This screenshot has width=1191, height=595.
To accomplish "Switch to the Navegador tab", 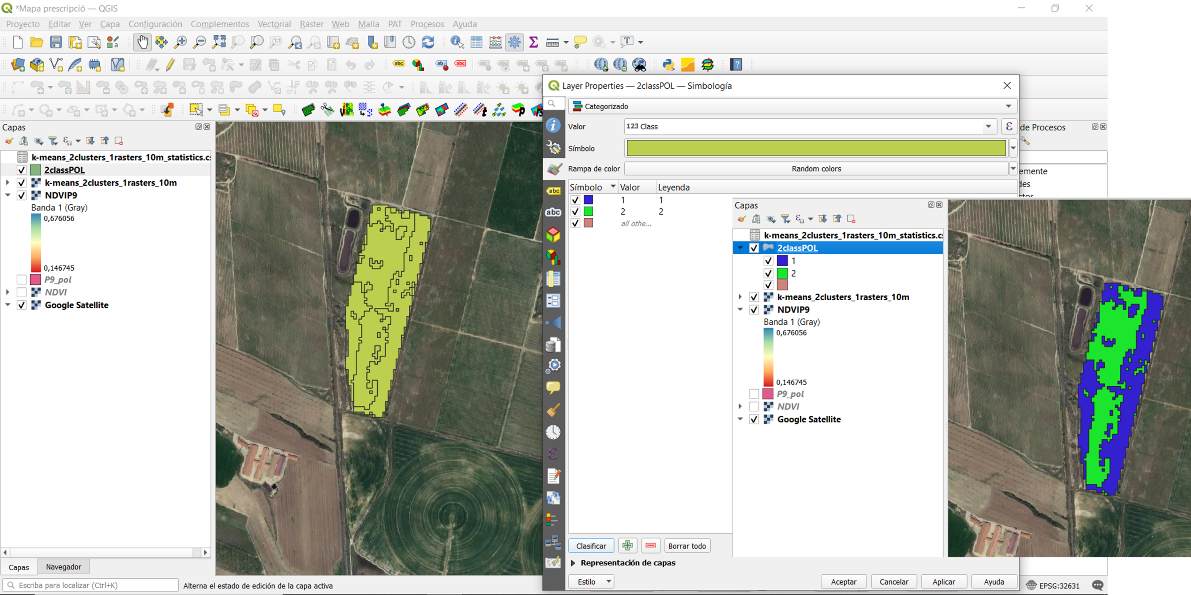I will point(64,567).
